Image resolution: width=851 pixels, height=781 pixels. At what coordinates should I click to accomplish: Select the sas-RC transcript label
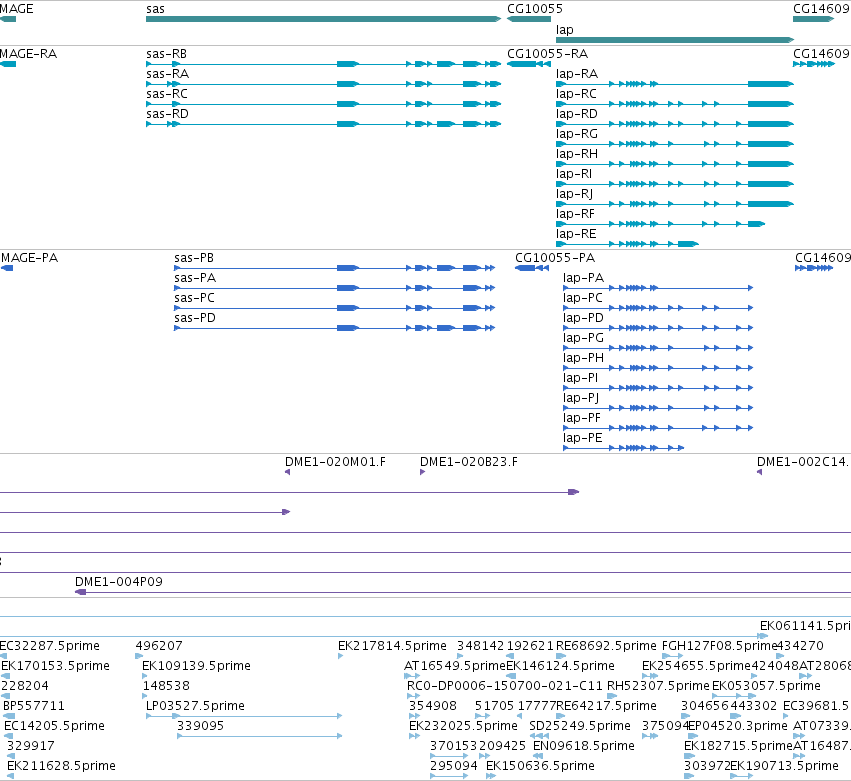[x=167, y=94]
